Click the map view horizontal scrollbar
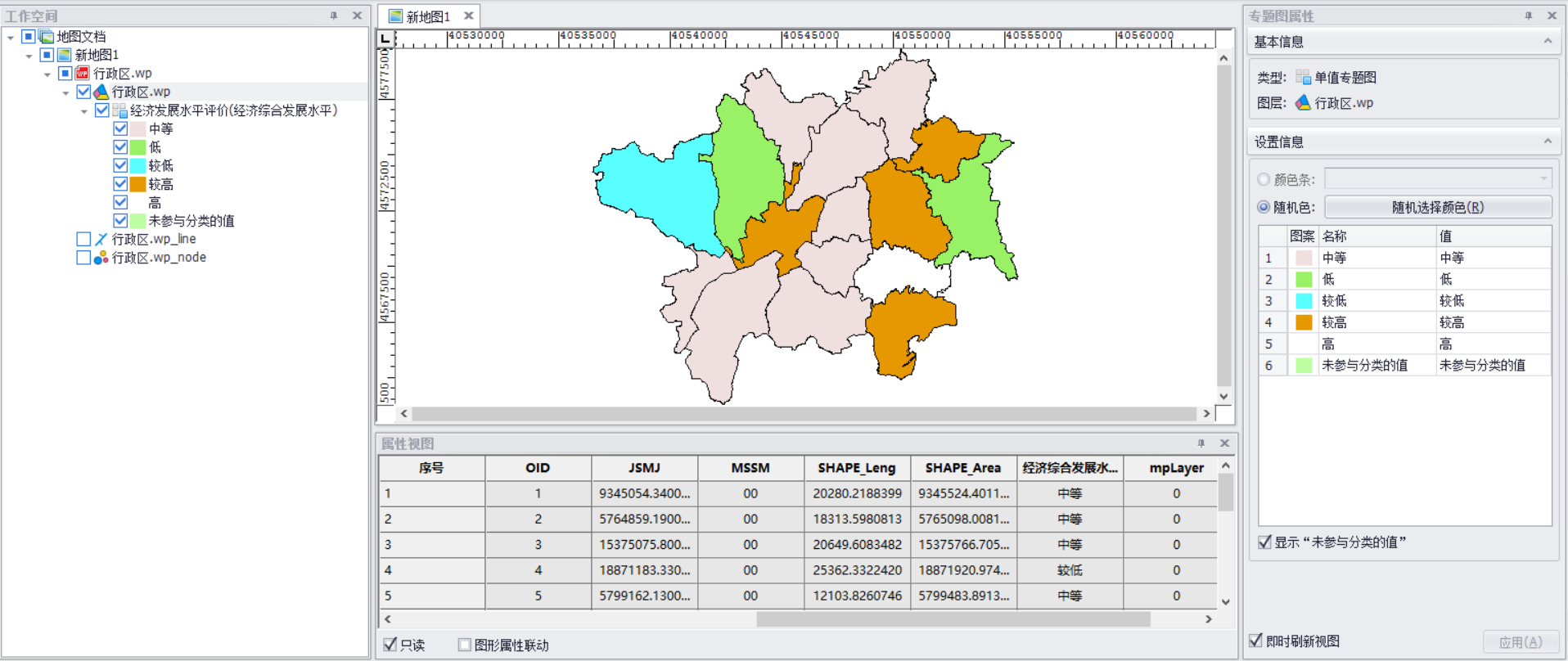This screenshot has height=661, width=1568. 804,414
